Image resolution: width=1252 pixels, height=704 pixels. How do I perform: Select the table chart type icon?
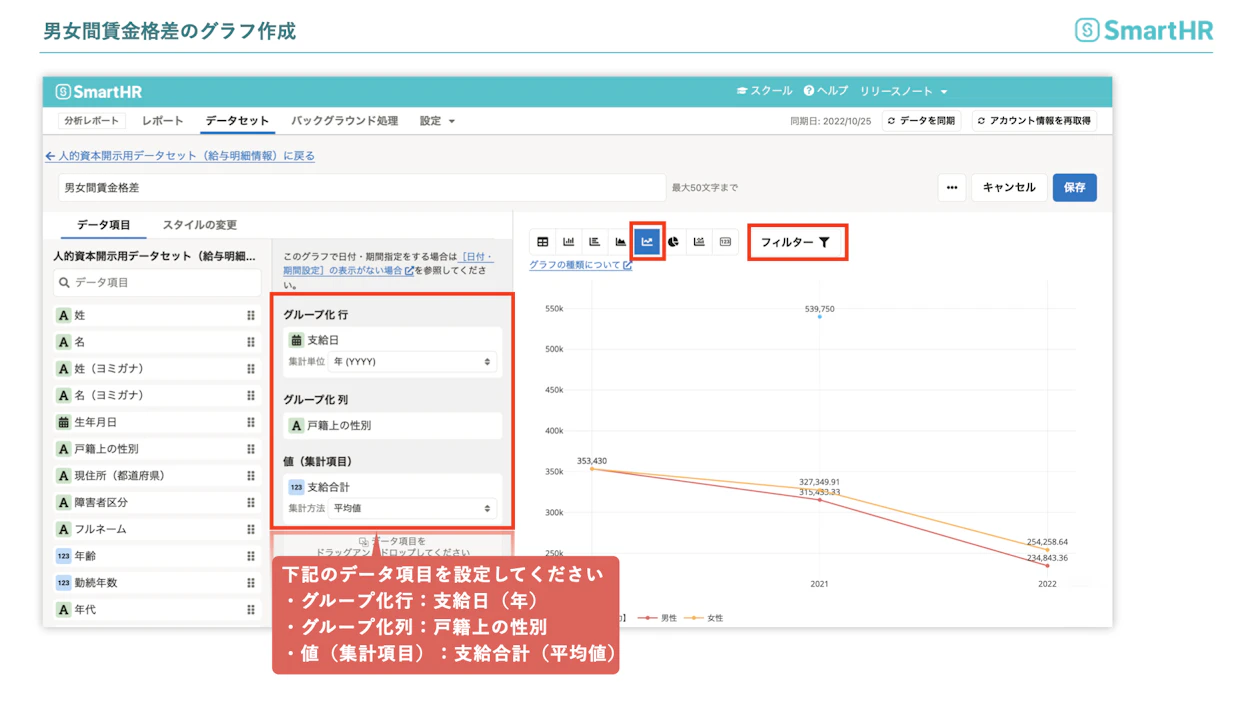pyautogui.click(x=543, y=242)
